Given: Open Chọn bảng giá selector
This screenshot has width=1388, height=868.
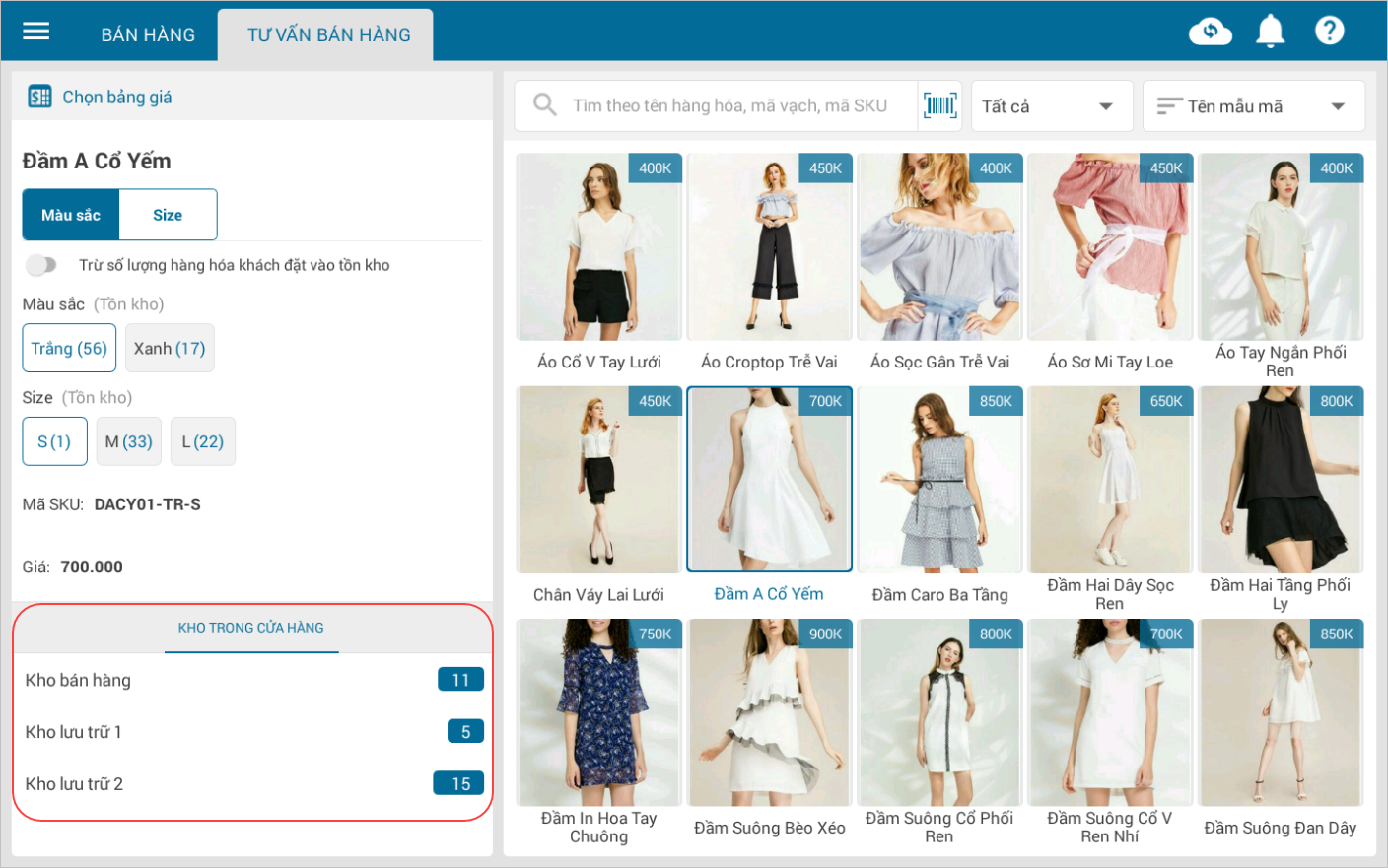Looking at the screenshot, I should coord(116,97).
